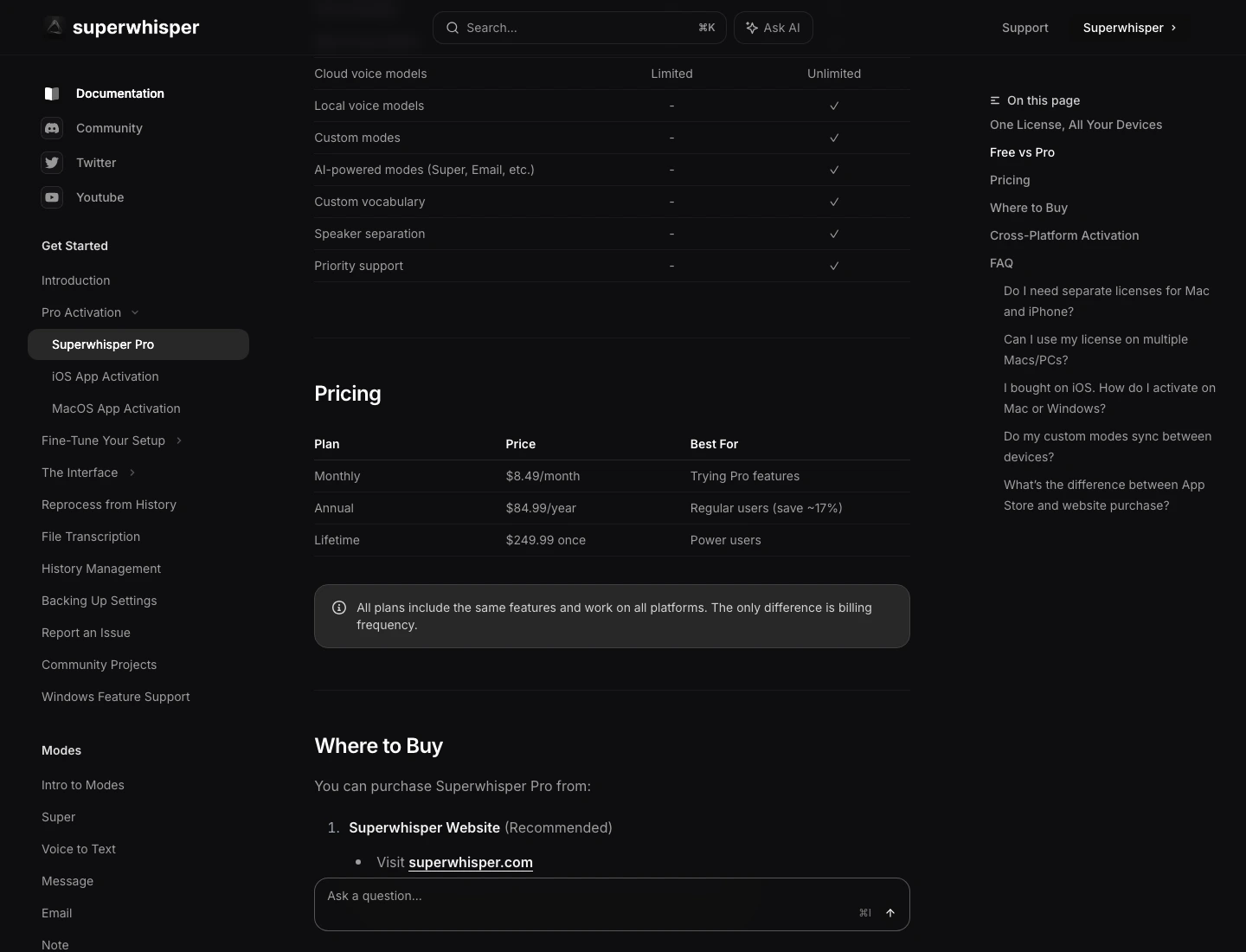Open FAQ on App Store vs website purchase
1246x952 pixels.
click(x=1104, y=495)
